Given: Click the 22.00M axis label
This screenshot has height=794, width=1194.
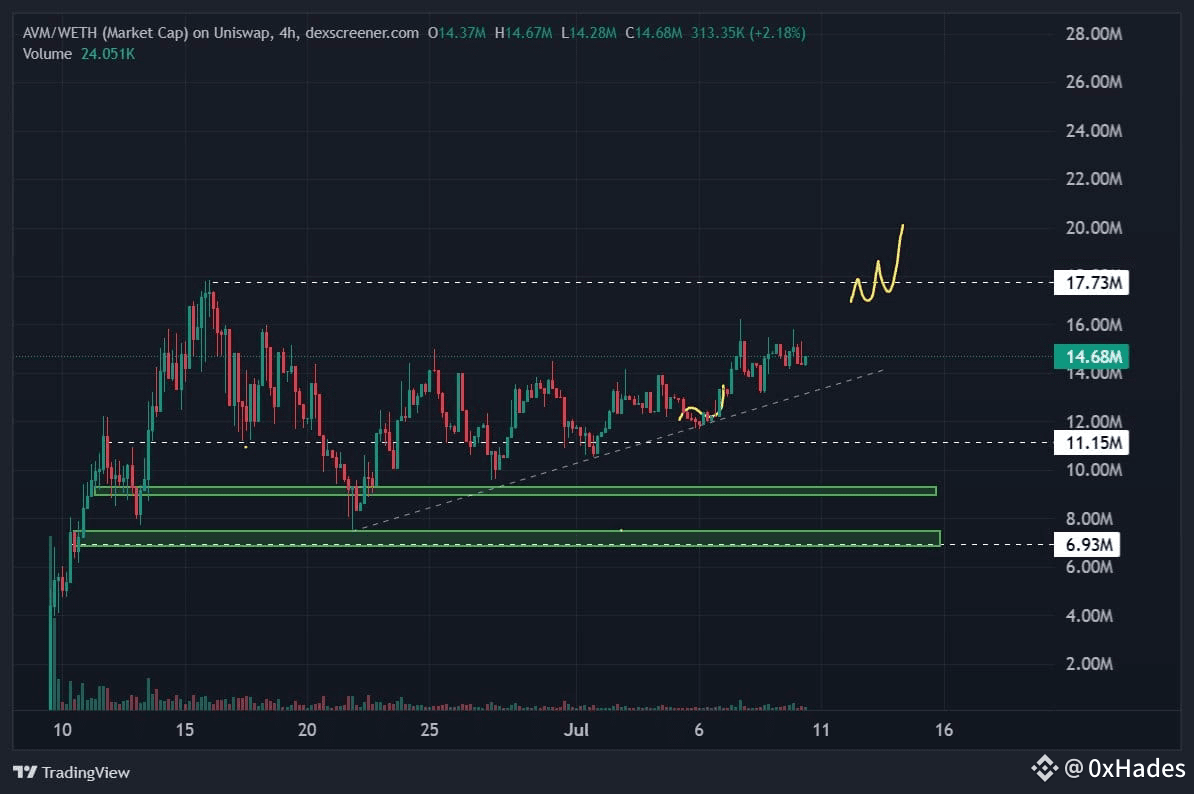Looking at the screenshot, I should click(1093, 179).
